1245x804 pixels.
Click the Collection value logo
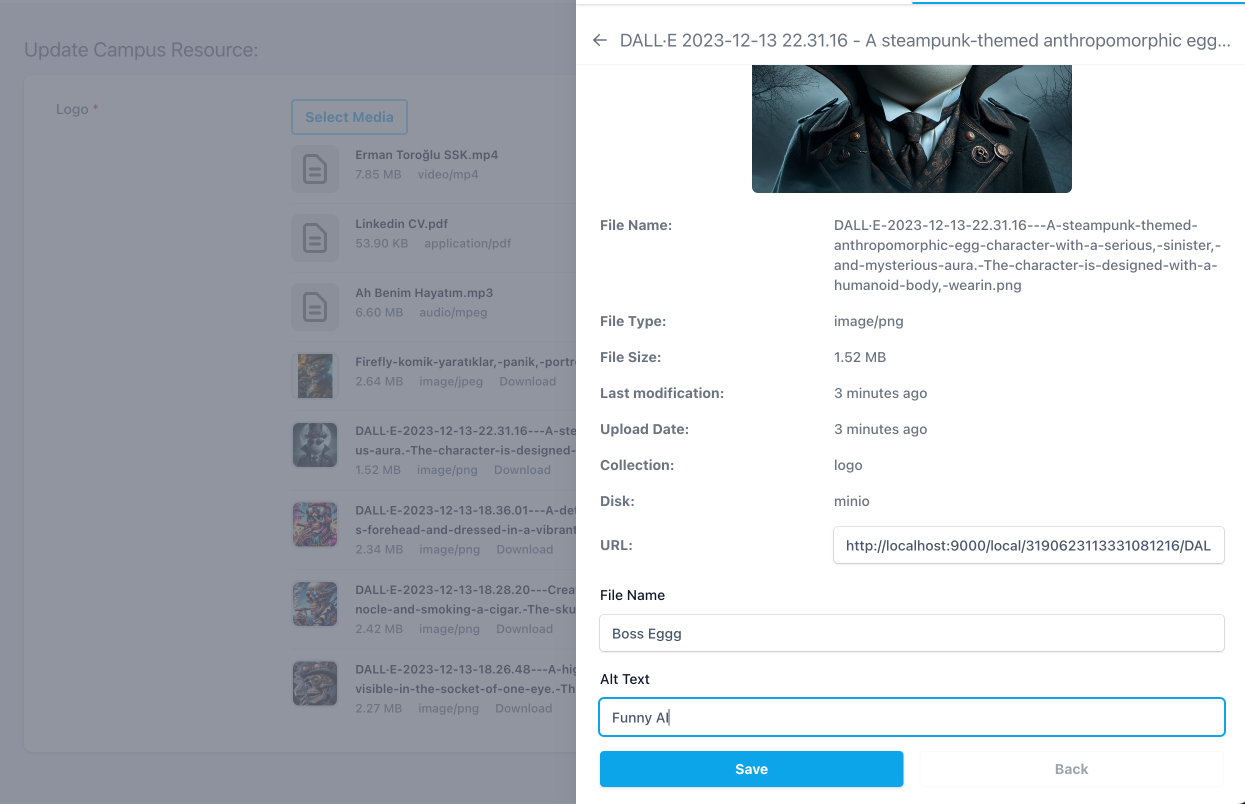click(848, 465)
